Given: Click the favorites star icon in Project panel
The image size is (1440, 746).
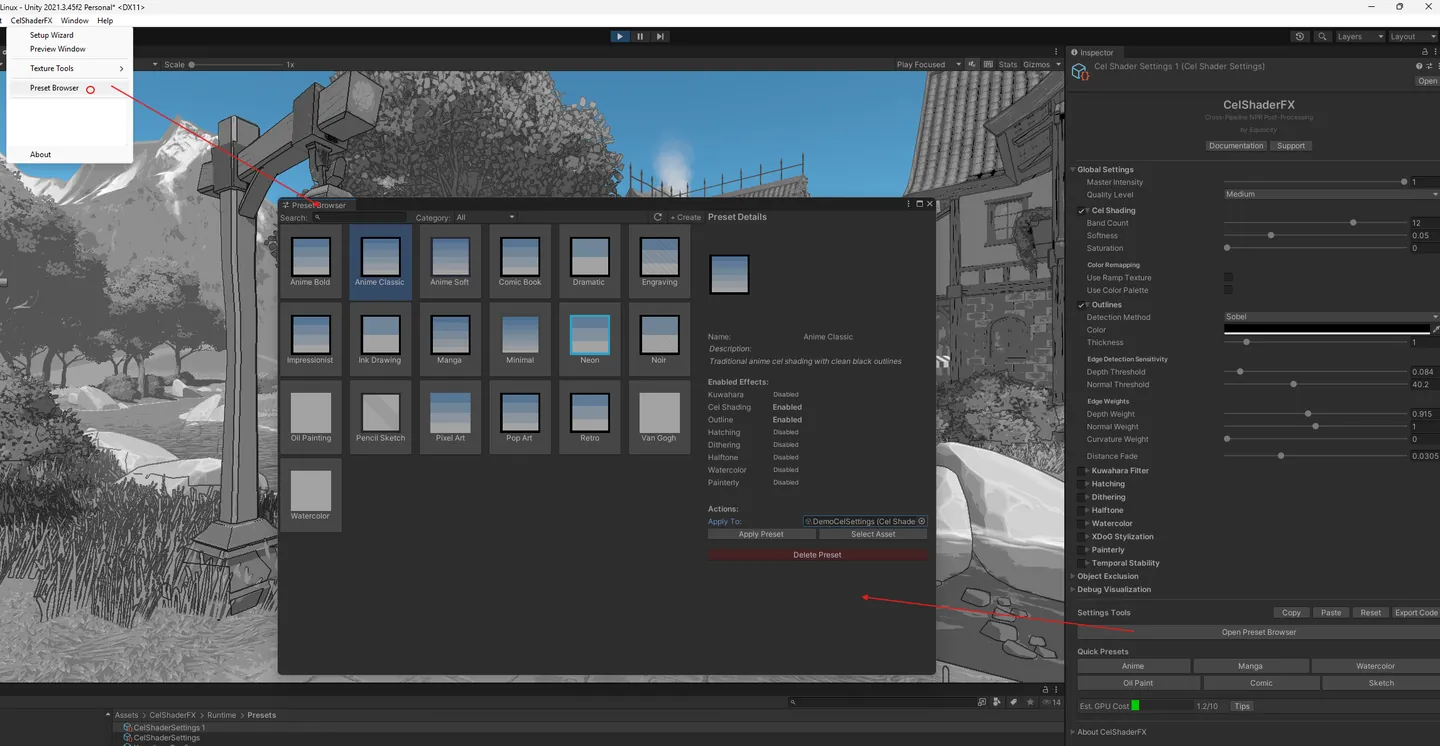Looking at the screenshot, I should (1030, 702).
